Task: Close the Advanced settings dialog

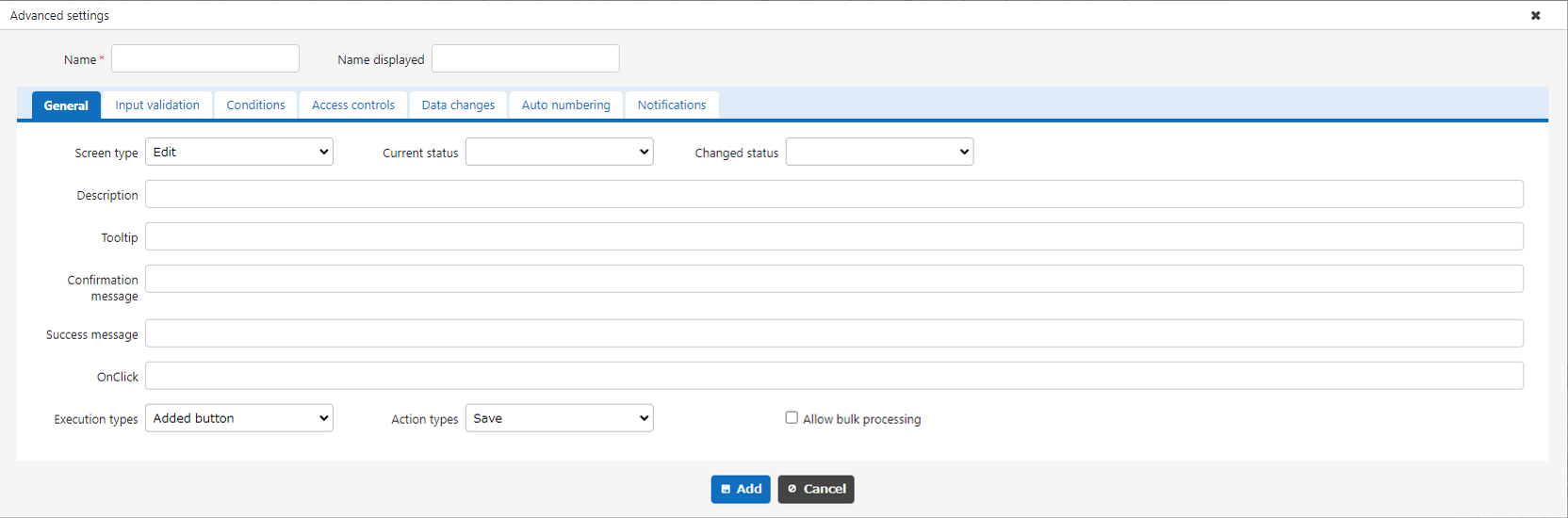Action: point(1535,15)
